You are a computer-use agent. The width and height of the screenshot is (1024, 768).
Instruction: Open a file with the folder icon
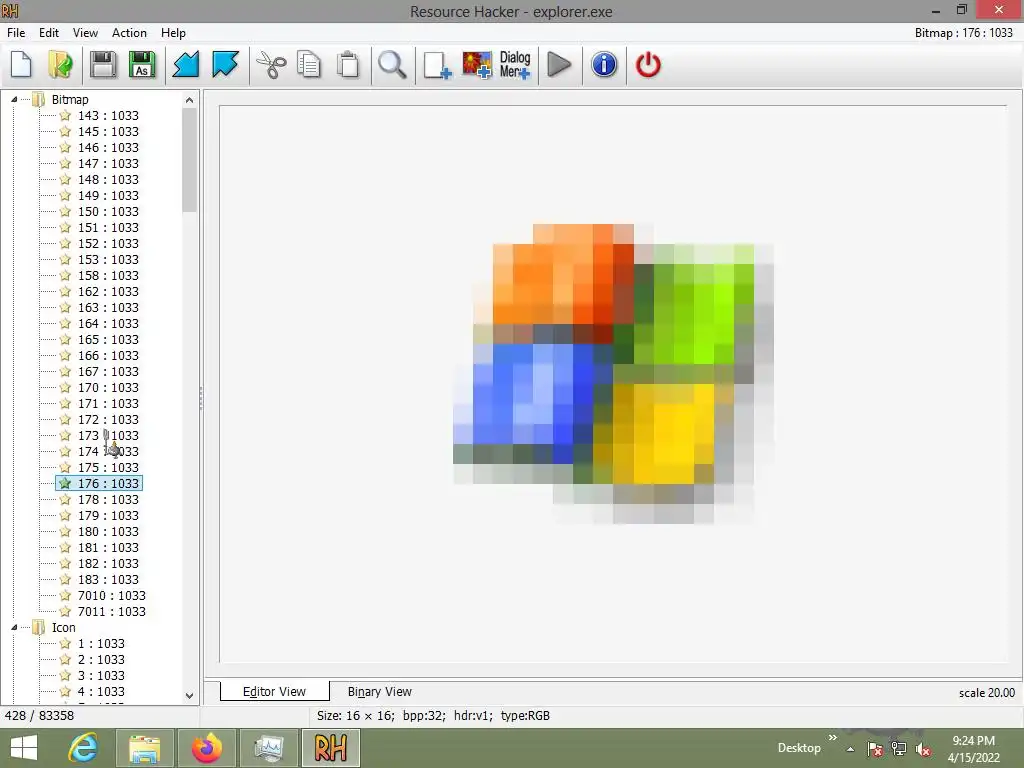click(60, 65)
